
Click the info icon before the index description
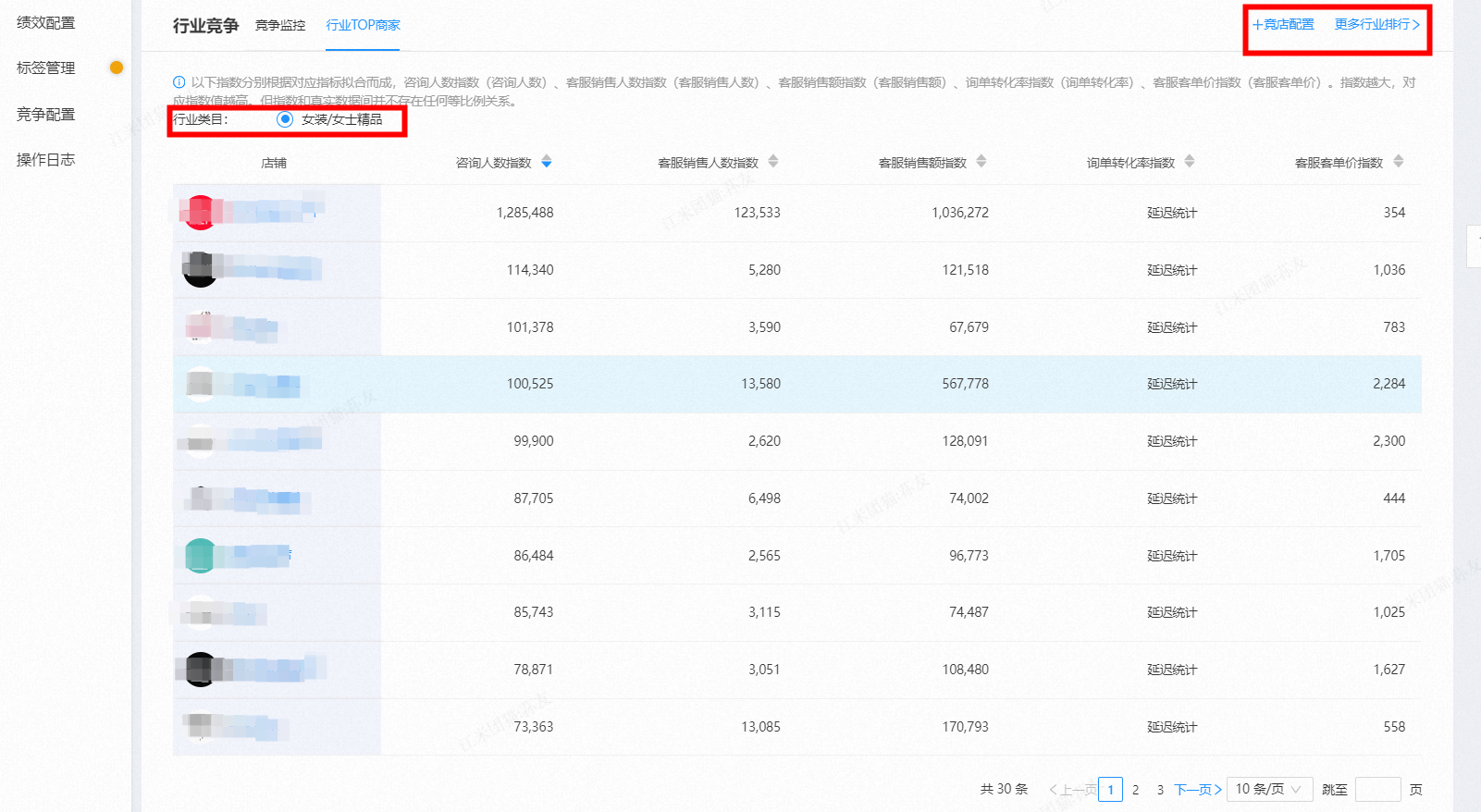coord(179,82)
